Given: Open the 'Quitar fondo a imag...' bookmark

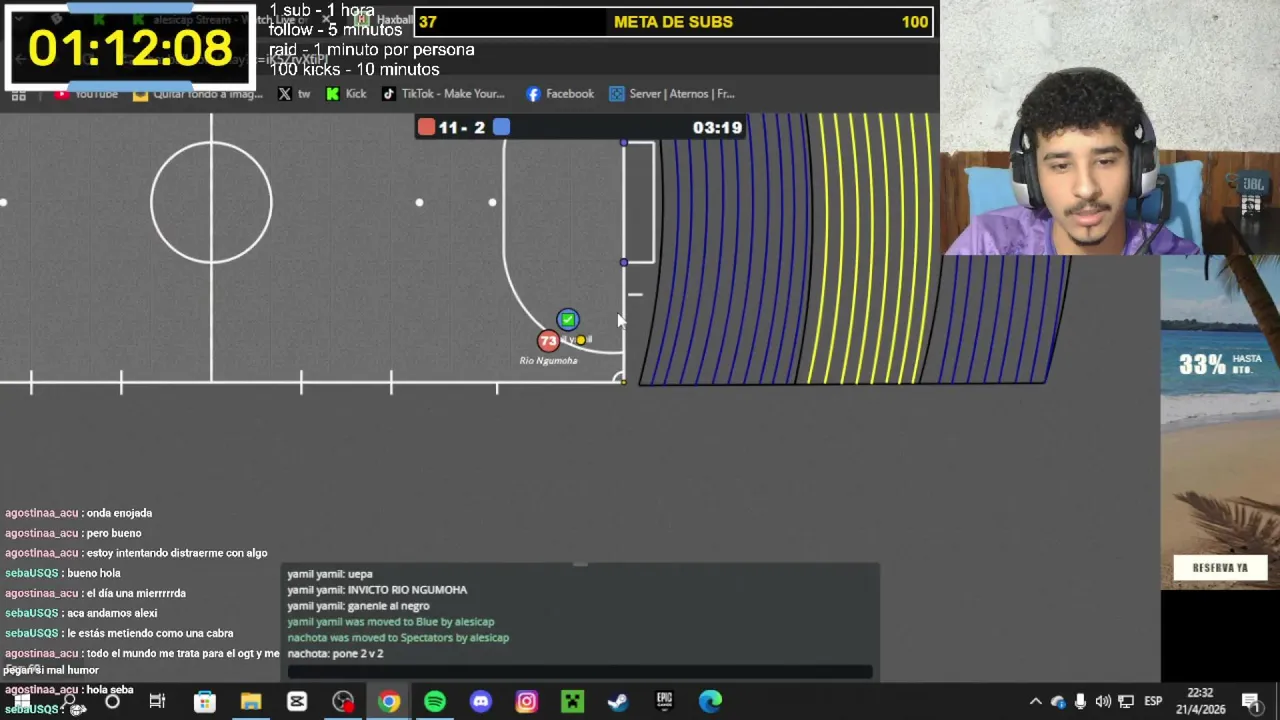Looking at the screenshot, I should click(197, 94).
